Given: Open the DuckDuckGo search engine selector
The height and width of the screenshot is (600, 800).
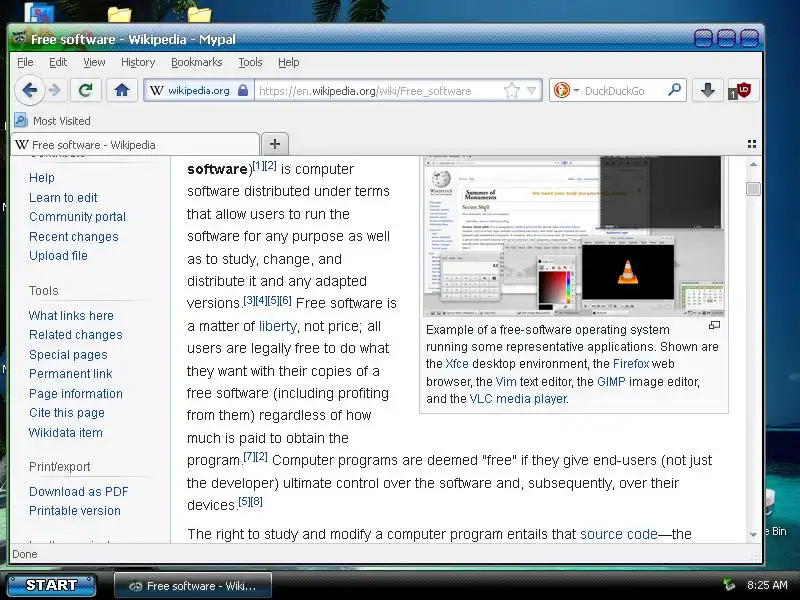Looking at the screenshot, I should (566, 91).
